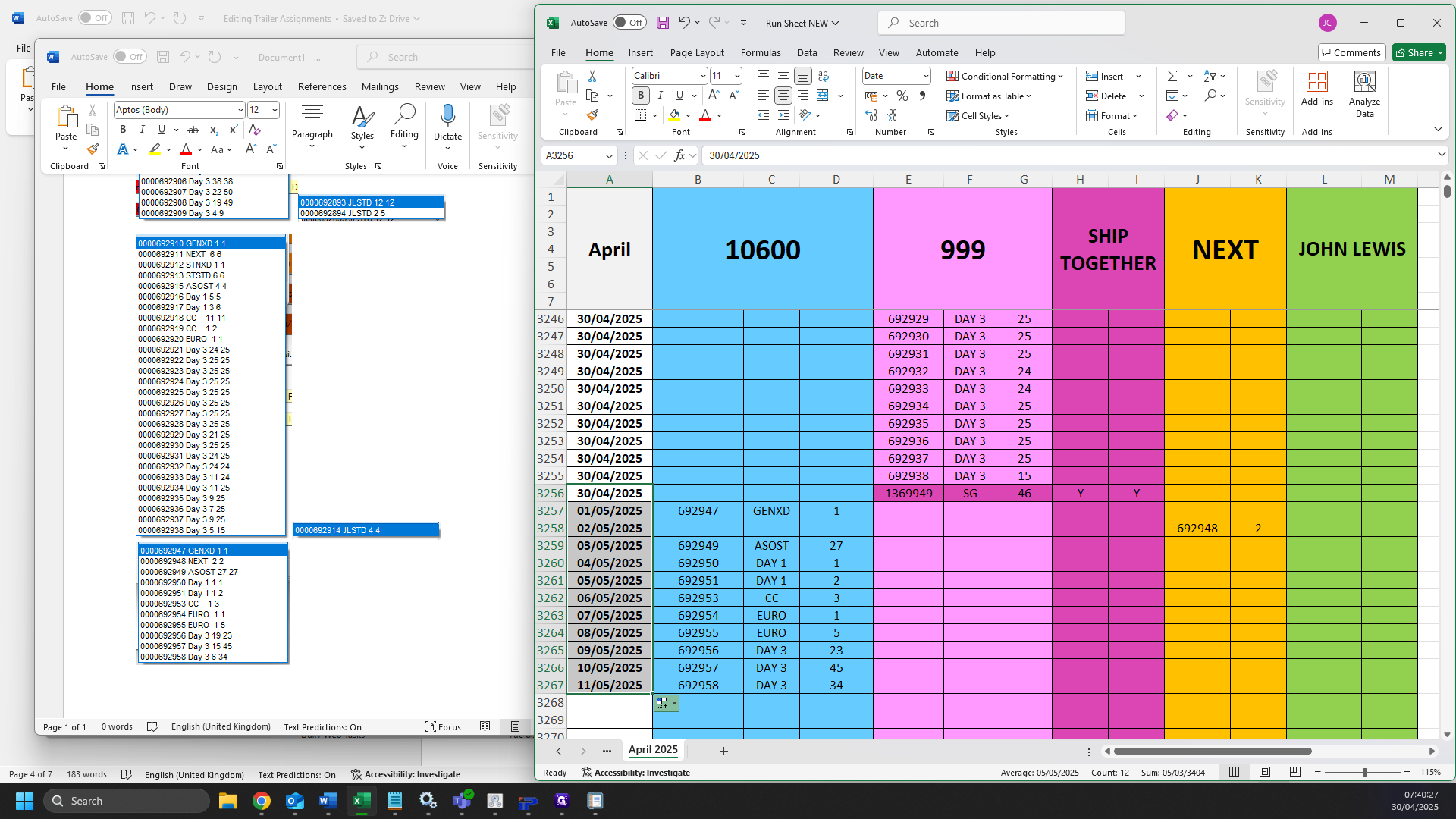Click Paste Options icon below cell A3267
1456x819 pixels.
pos(666,703)
